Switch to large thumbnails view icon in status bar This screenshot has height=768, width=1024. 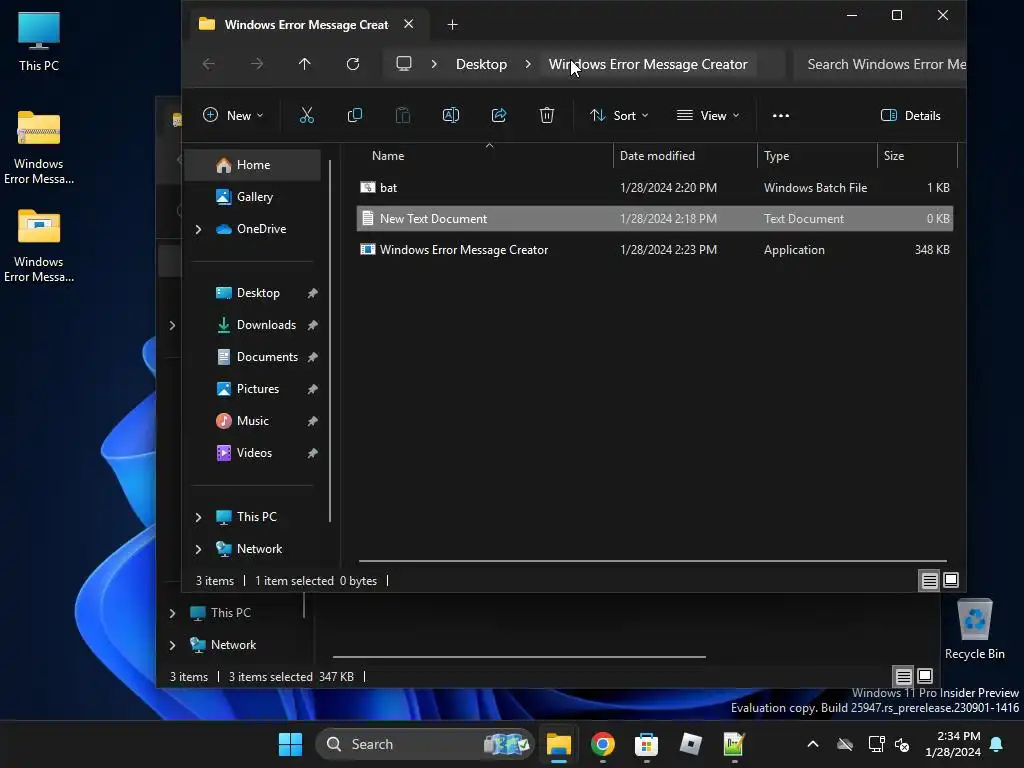(951, 580)
